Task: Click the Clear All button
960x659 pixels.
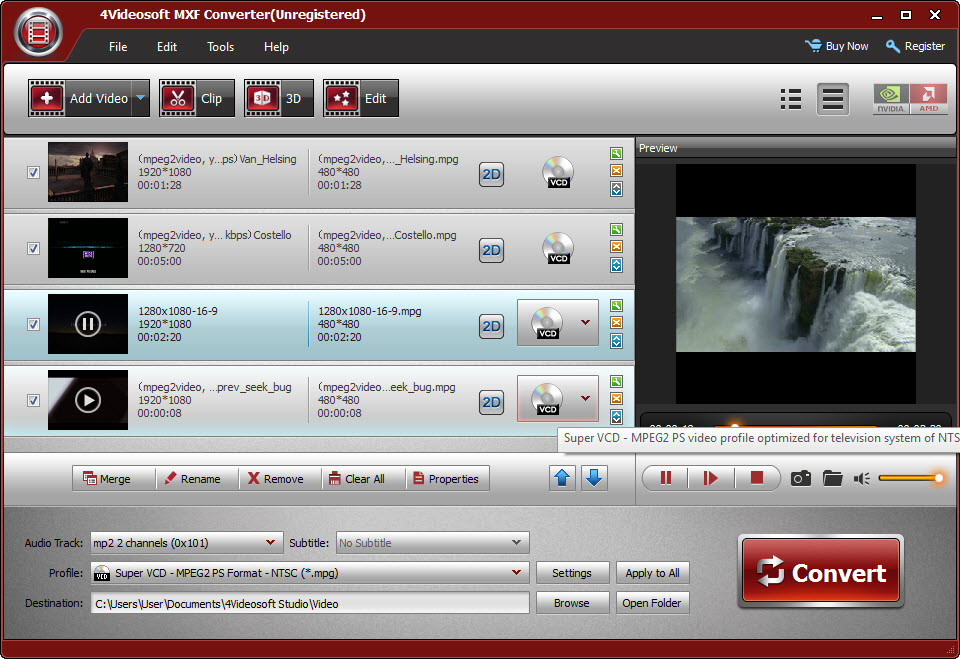Action: [x=363, y=479]
